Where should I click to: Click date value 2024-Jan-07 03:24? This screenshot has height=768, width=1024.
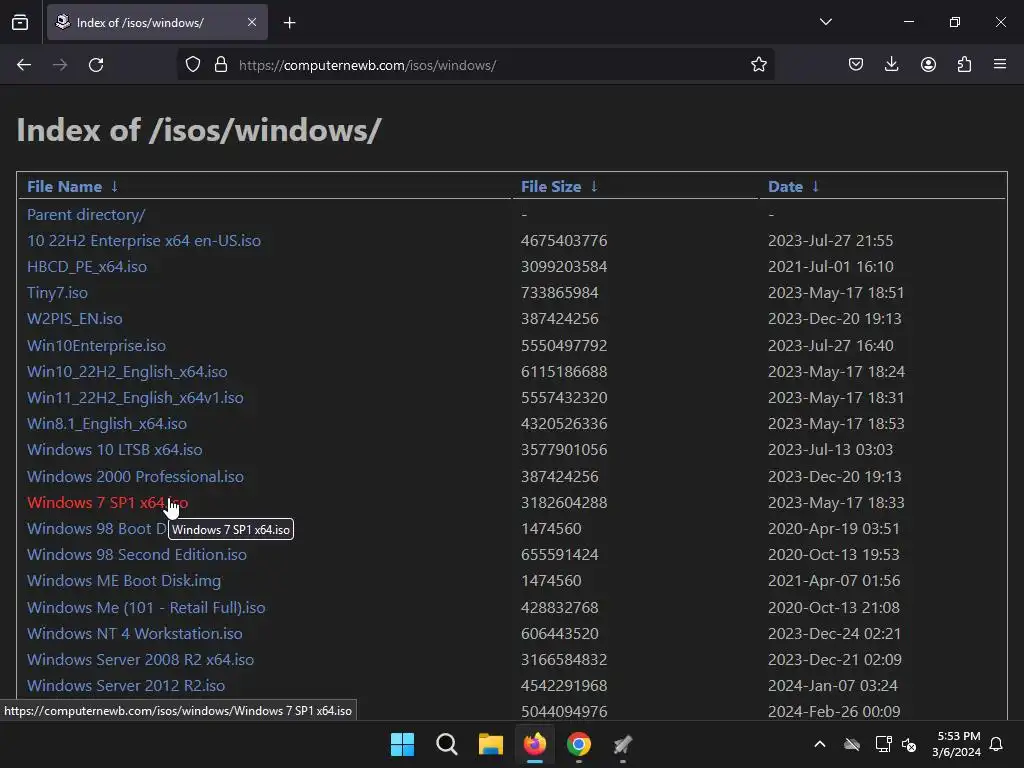[833, 686]
